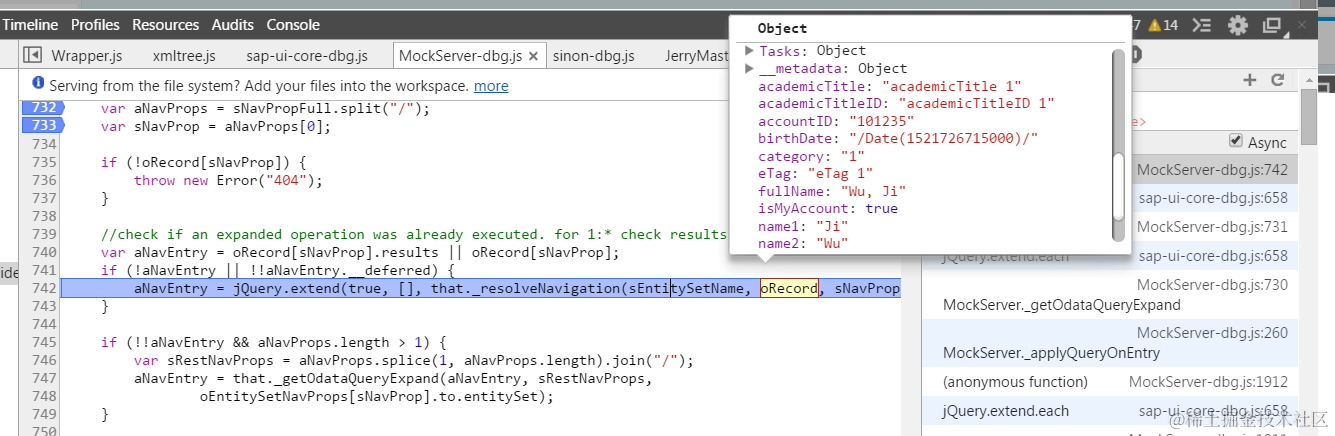Click line number 745 in gutter
This screenshot has height=436, width=1335.
click(43, 343)
